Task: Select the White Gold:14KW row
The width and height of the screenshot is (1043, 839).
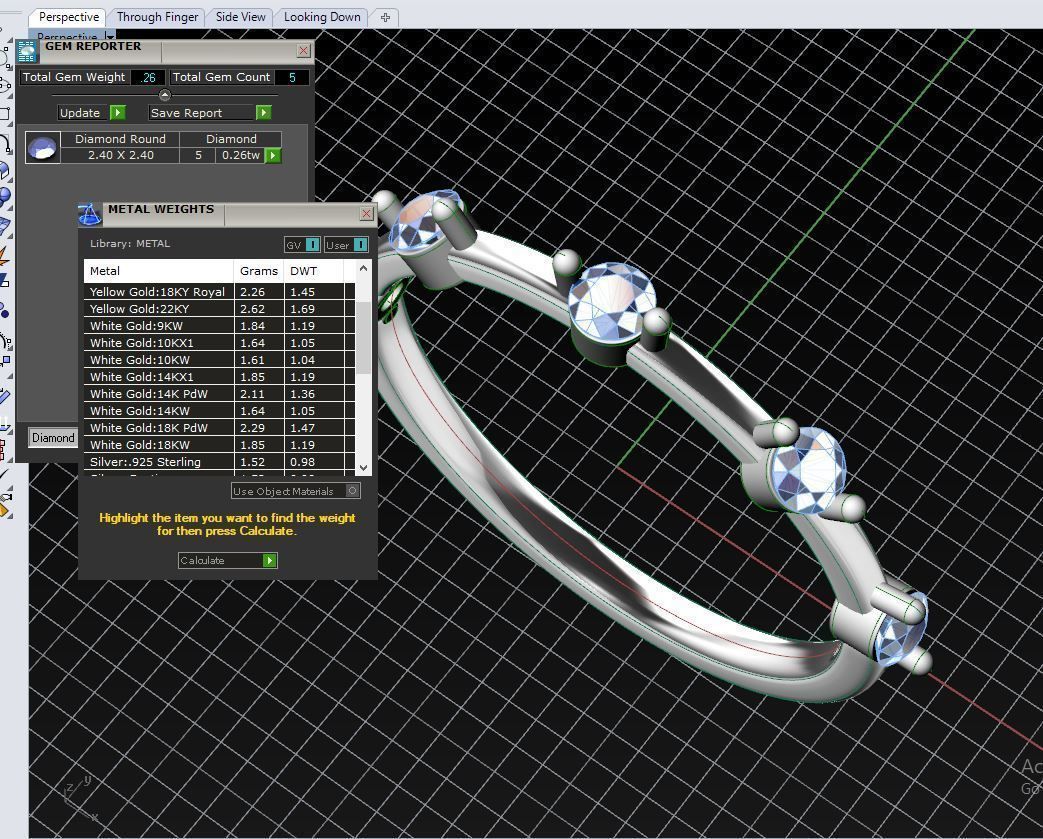Action: tap(220, 411)
